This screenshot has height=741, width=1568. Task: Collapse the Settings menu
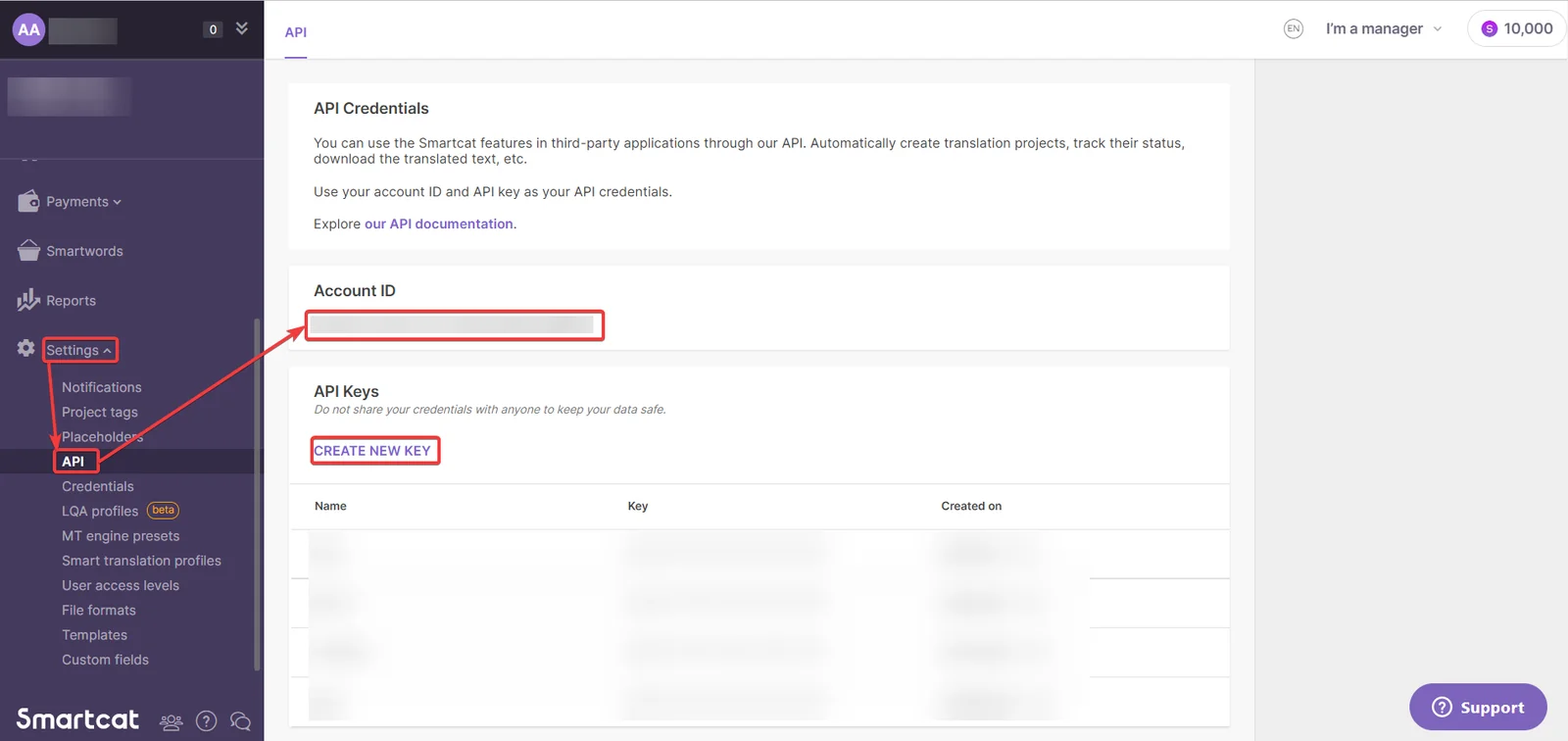click(x=79, y=350)
